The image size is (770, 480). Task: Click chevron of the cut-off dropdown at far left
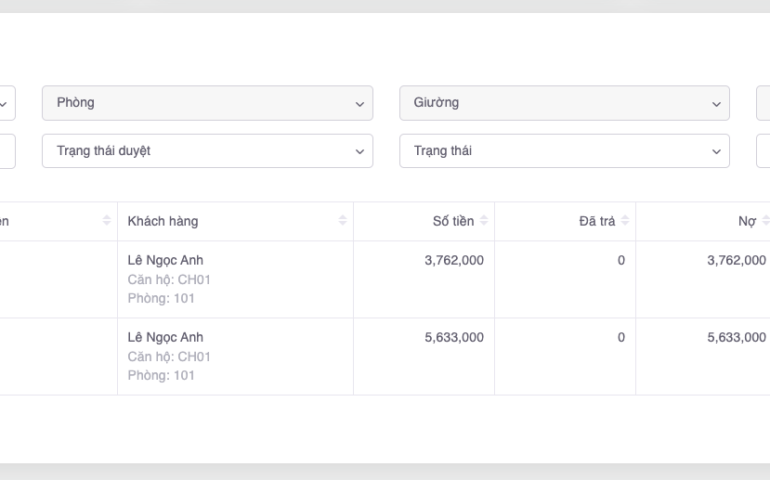click(x=3, y=103)
